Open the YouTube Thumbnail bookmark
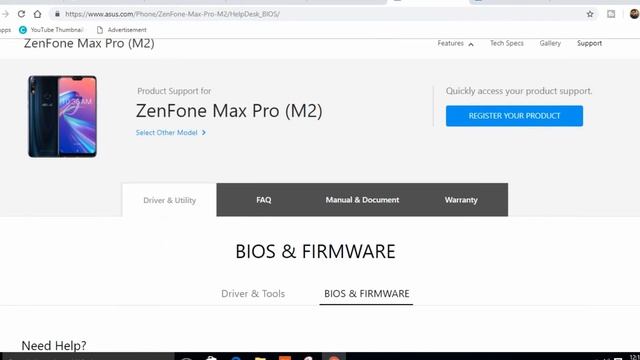Screen dimensions: 640x360 51,30
